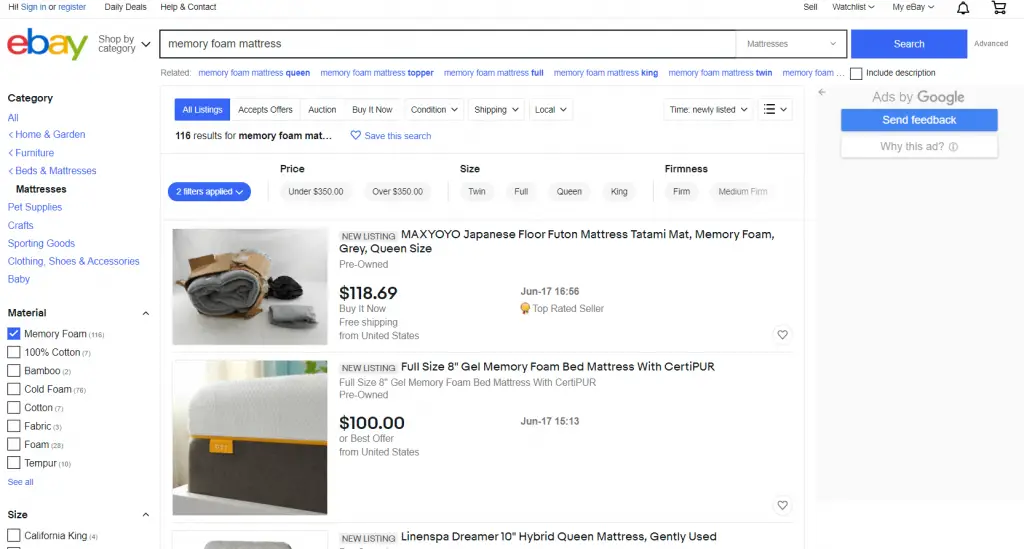This screenshot has height=549, width=1024.
Task: Open the Condition filter dropdown
Action: pyautogui.click(x=434, y=110)
